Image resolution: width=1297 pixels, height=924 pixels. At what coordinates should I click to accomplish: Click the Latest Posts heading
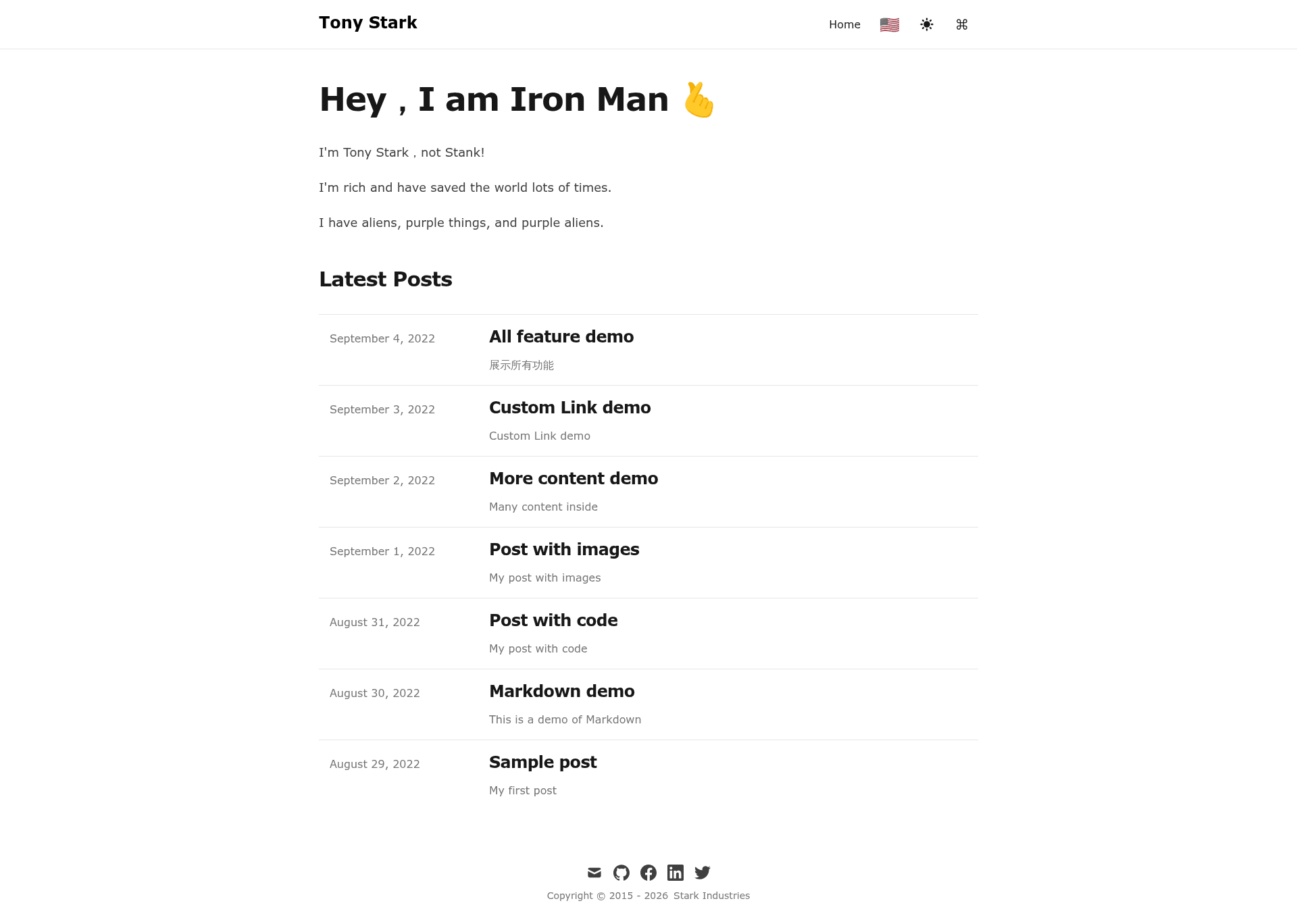pos(386,279)
